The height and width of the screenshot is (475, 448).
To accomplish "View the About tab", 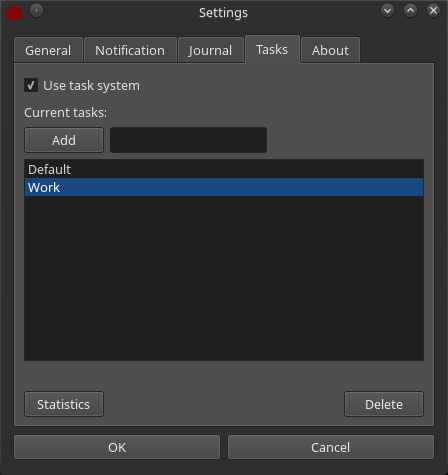I will 330,50.
